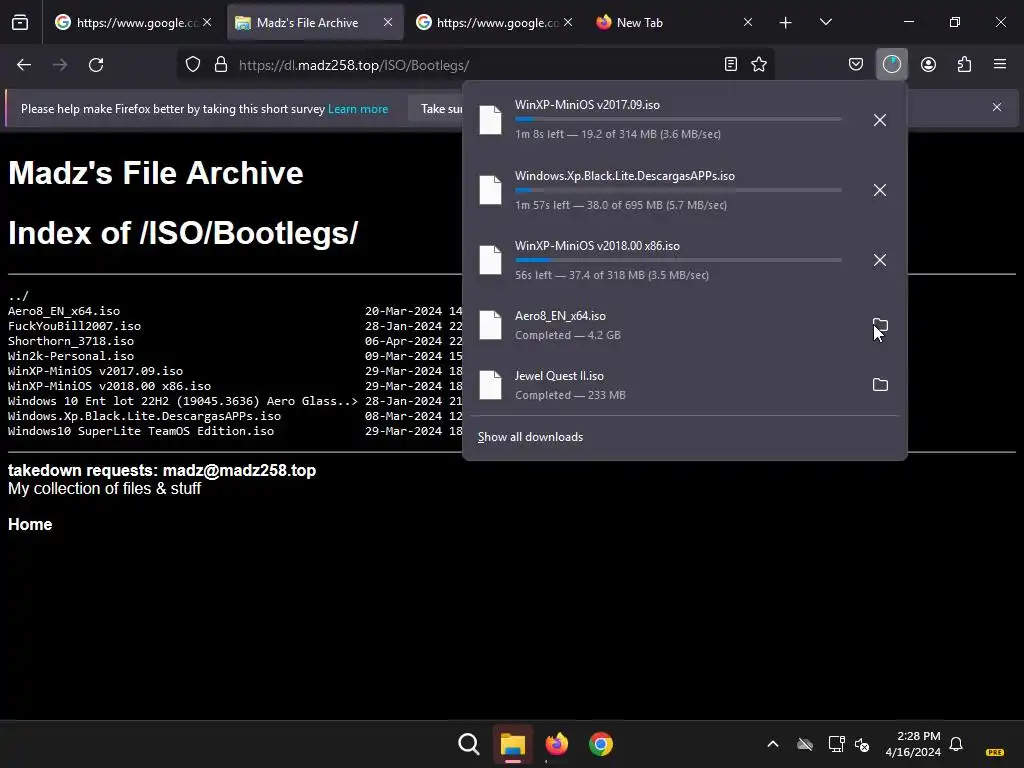Screen dimensions: 1024x768
Task: Close the New Tab tab
Action: pos(748,22)
